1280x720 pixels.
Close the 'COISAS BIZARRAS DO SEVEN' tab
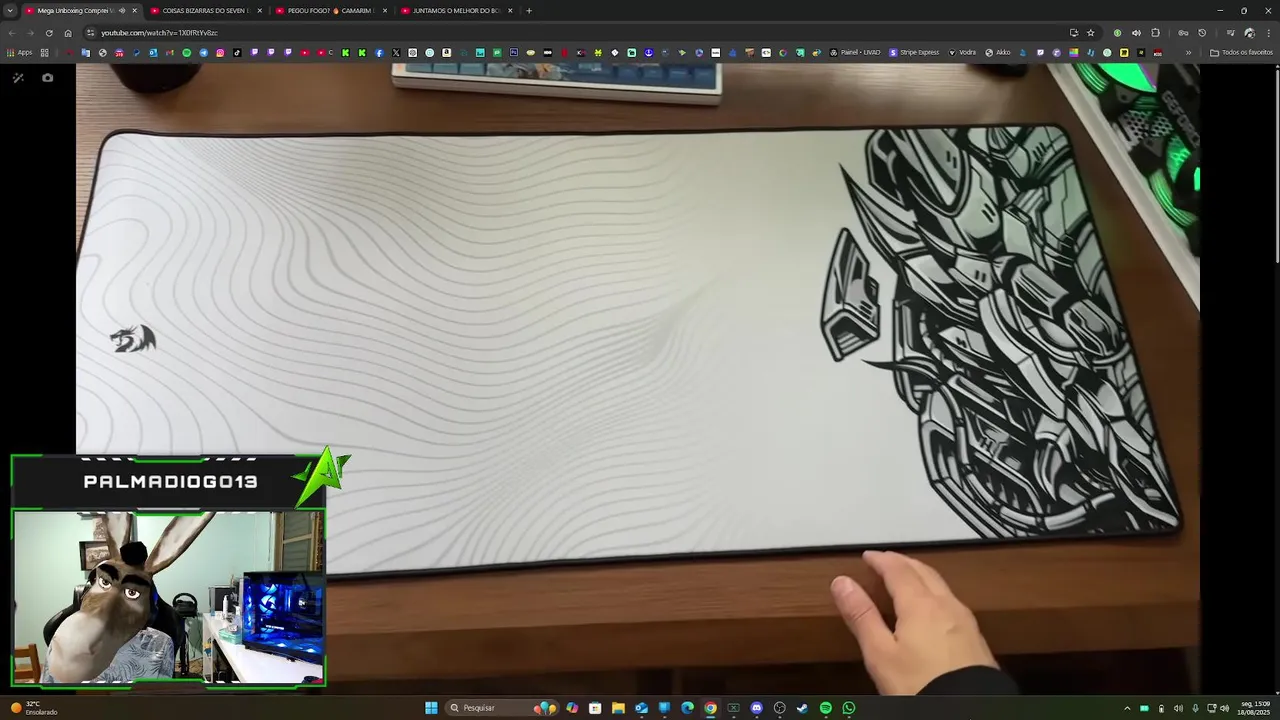pyautogui.click(x=260, y=10)
